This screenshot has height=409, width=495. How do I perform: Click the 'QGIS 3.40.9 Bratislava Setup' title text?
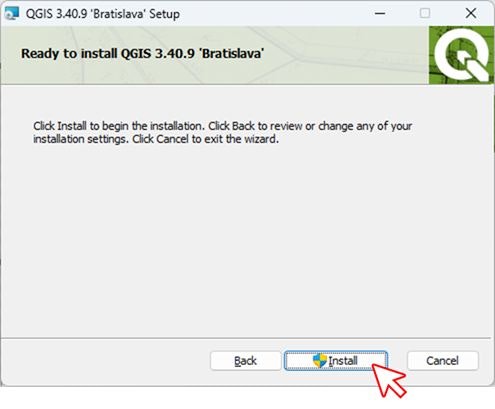(103, 14)
